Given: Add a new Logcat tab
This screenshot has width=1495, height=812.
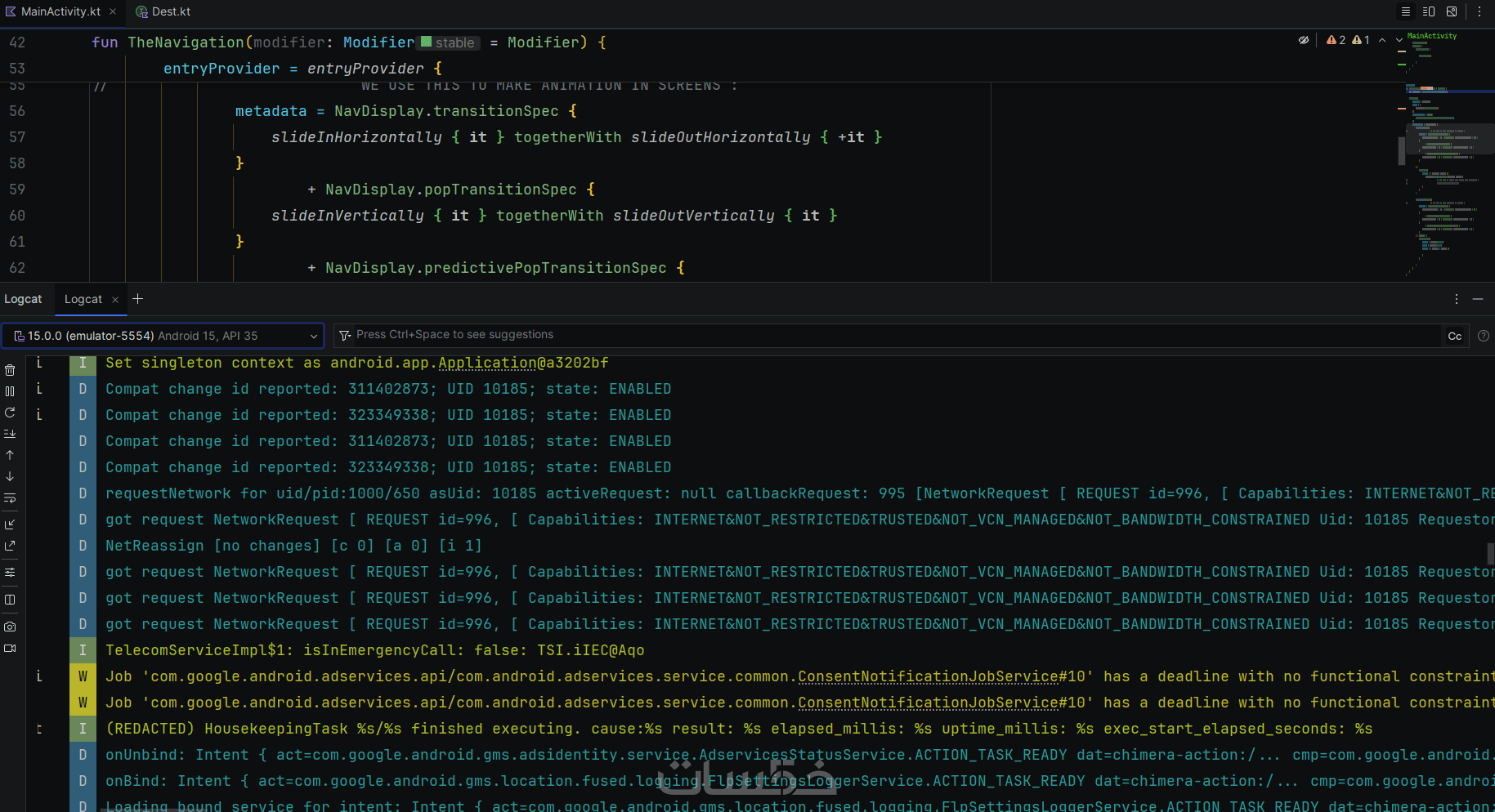Looking at the screenshot, I should click(x=138, y=299).
